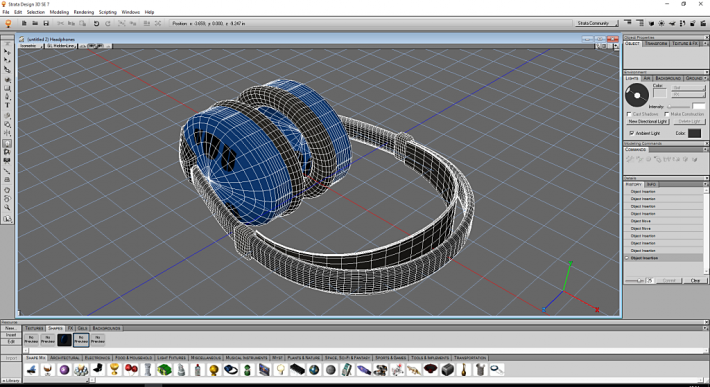This screenshot has width=710, height=387.
Task: Select the magnifier Zoom tool in left toolbar
Action: pyautogui.click(x=7, y=207)
